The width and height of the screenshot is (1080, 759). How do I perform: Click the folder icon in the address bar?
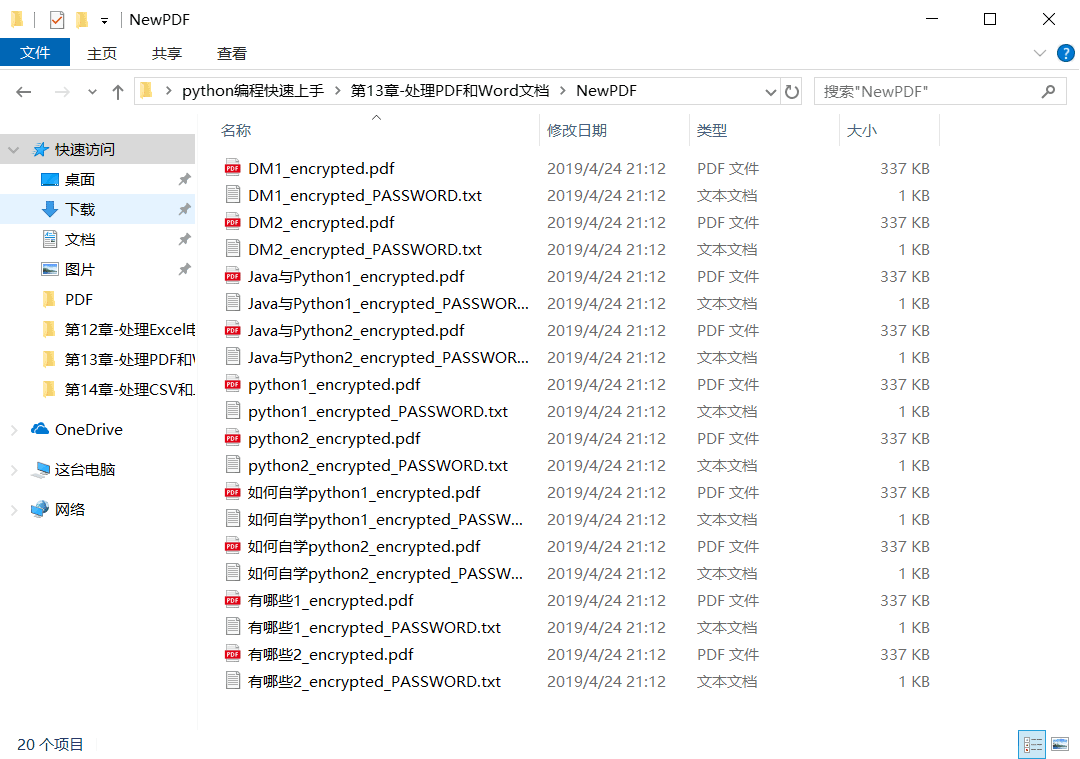coord(145,90)
